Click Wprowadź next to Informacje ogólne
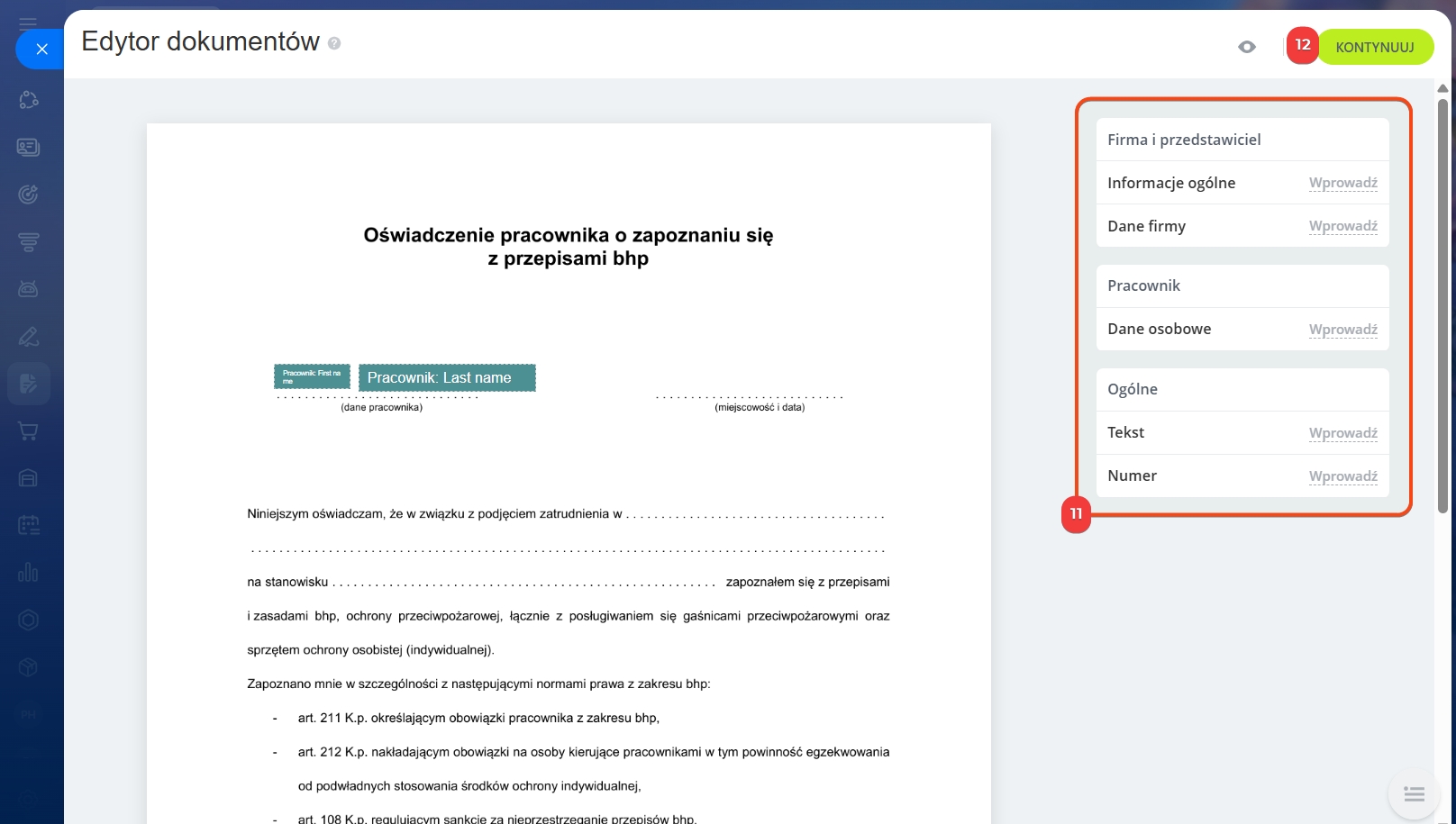Viewport: 1456px width, 824px height. [1342, 183]
